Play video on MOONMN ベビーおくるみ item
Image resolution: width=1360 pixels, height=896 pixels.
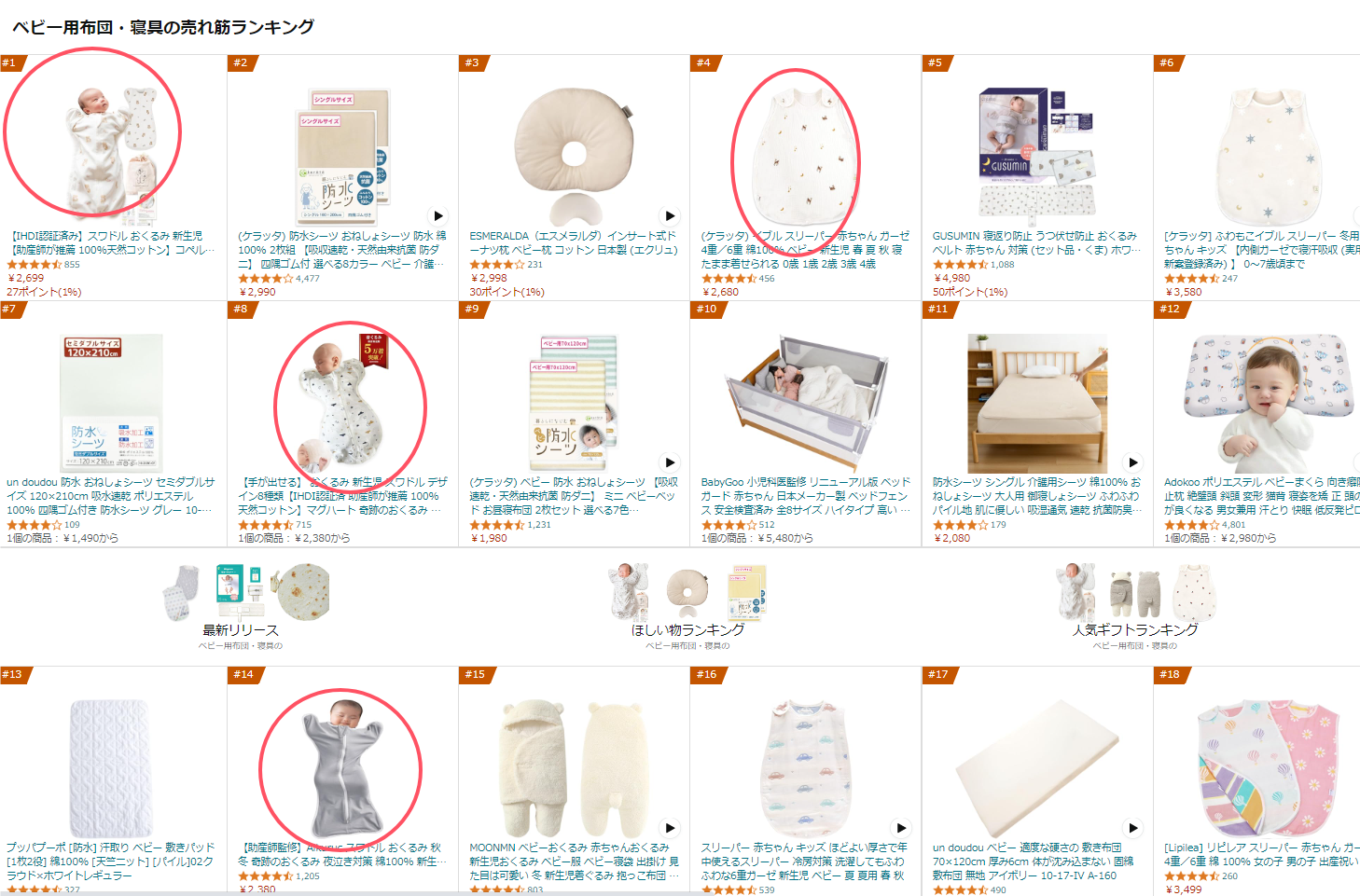pos(670,828)
